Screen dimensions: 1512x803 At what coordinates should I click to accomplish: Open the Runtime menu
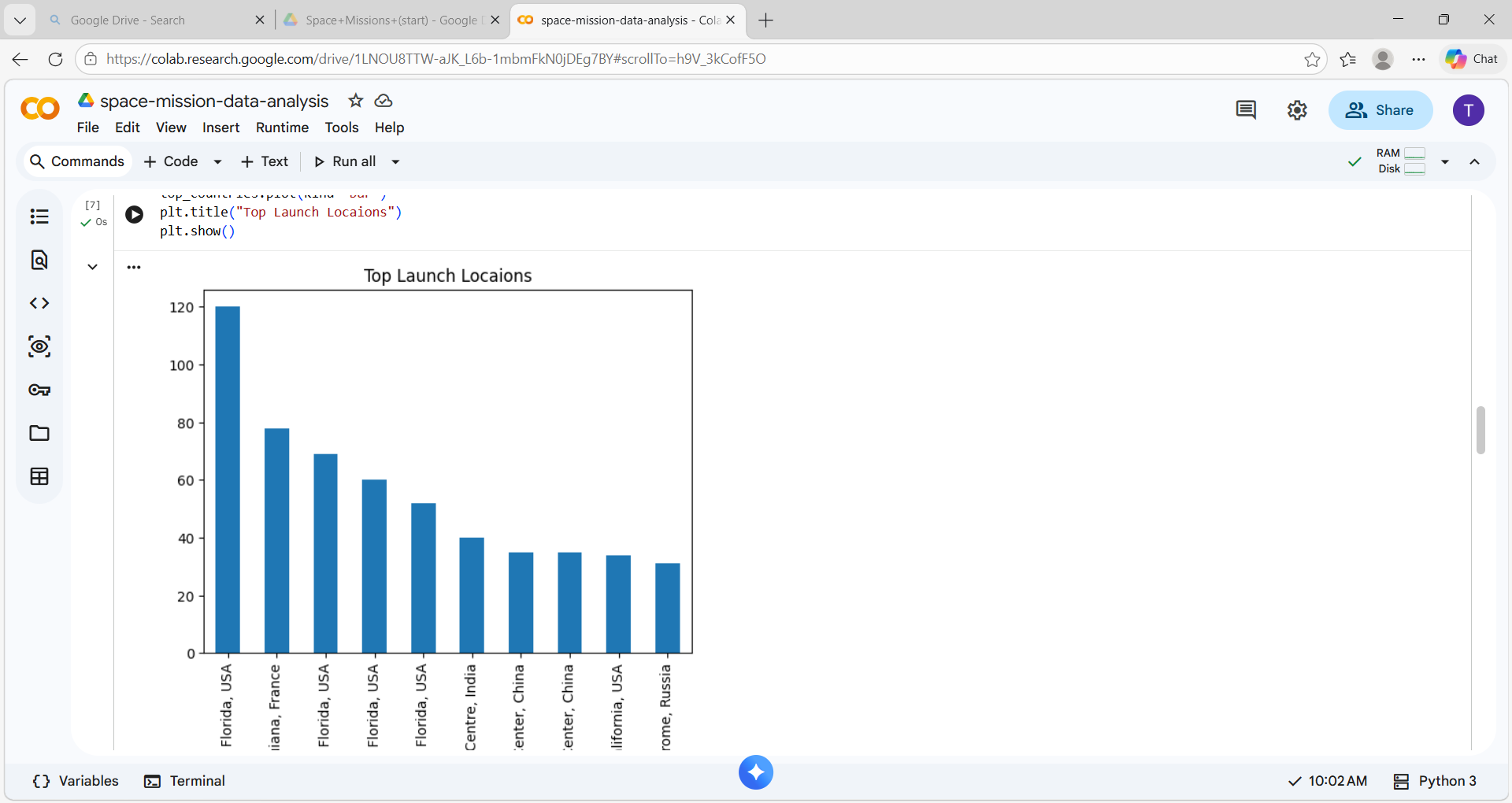[282, 127]
